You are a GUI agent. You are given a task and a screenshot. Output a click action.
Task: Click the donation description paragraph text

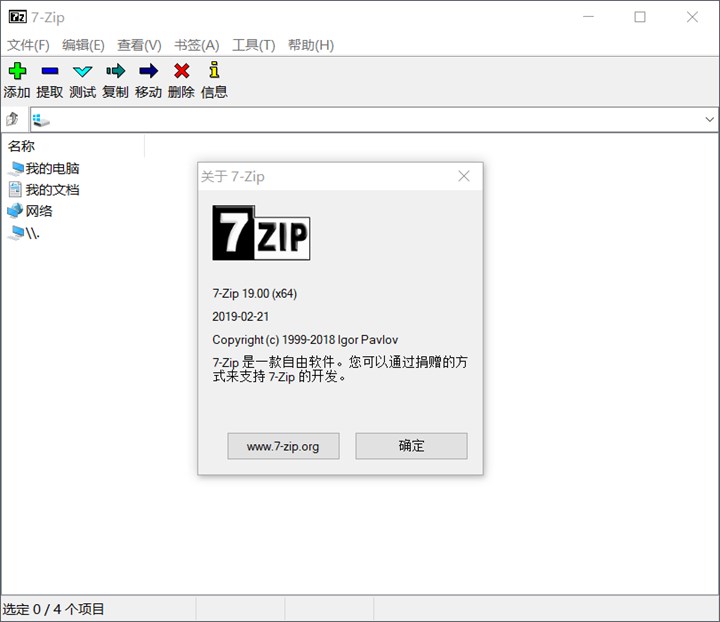coord(340,369)
